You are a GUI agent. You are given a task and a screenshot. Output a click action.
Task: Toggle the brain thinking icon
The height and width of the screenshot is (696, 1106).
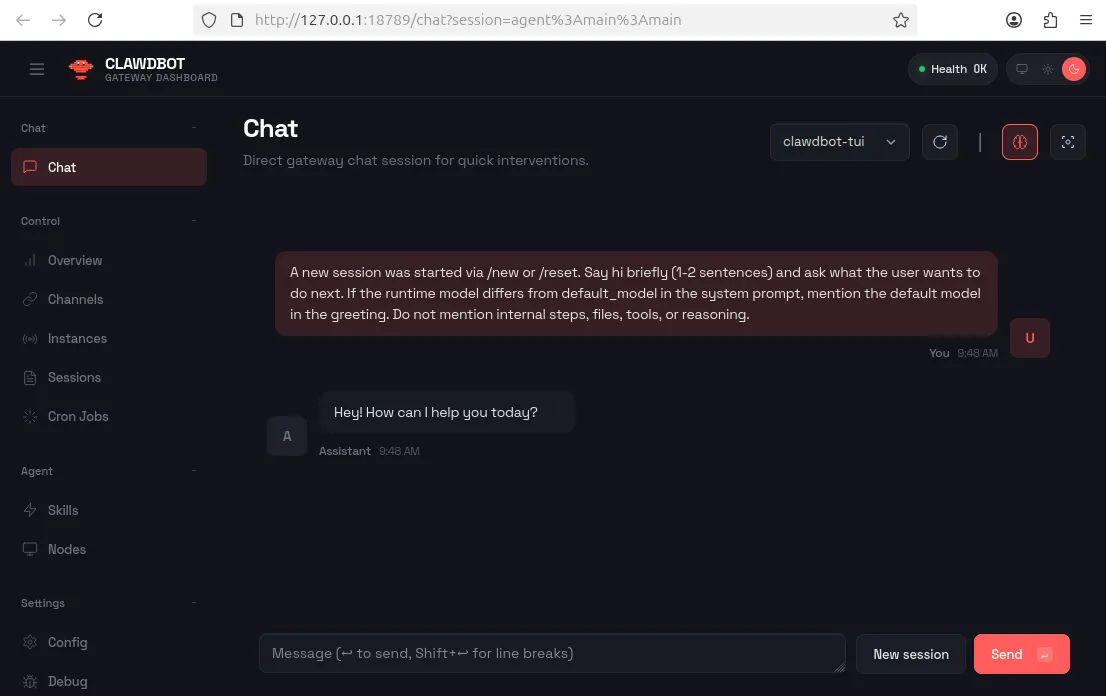coord(1020,142)
